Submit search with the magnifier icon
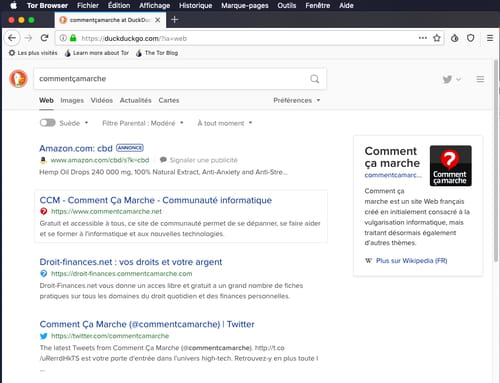The image size is (500, 383). 314,79
